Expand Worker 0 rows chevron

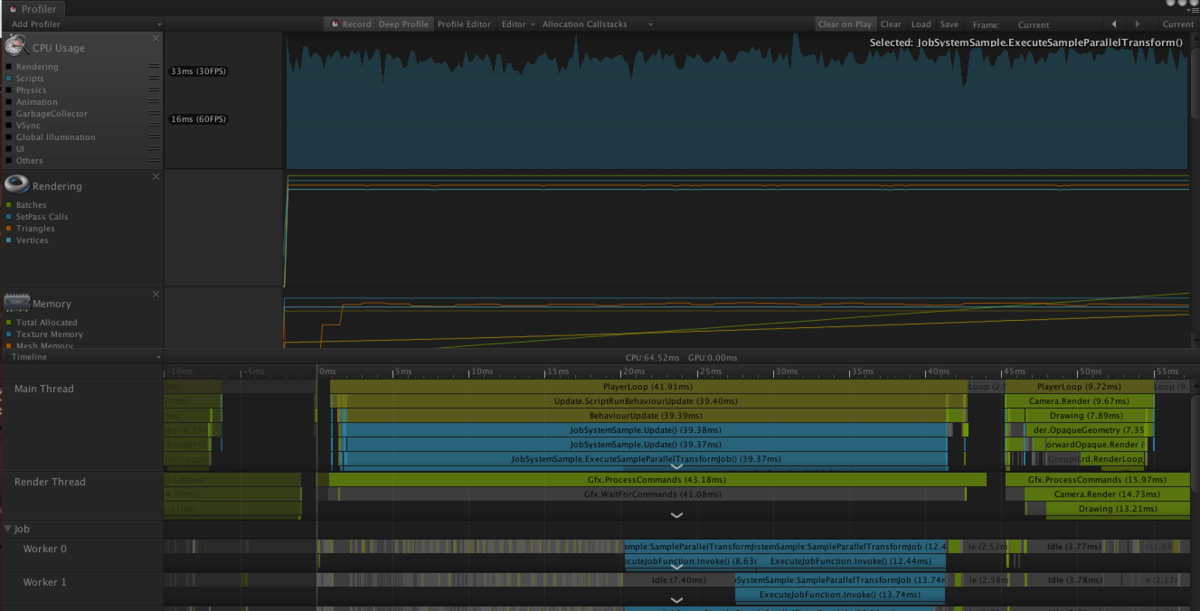(x=677, y=566)
